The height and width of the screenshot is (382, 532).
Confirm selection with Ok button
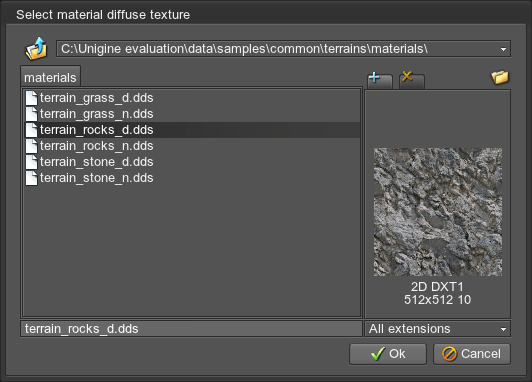point(388,354)
